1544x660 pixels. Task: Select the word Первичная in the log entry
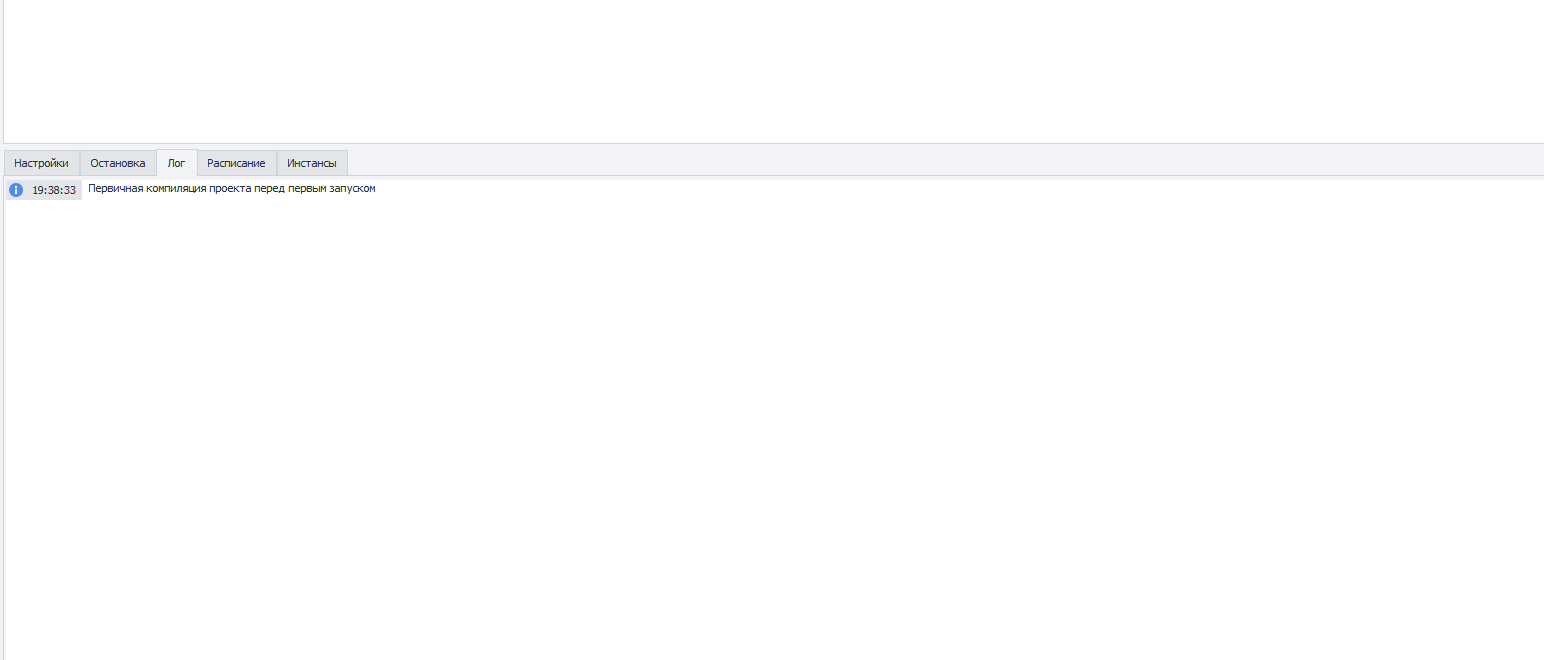pyautogui.click(x=116, y=188)
